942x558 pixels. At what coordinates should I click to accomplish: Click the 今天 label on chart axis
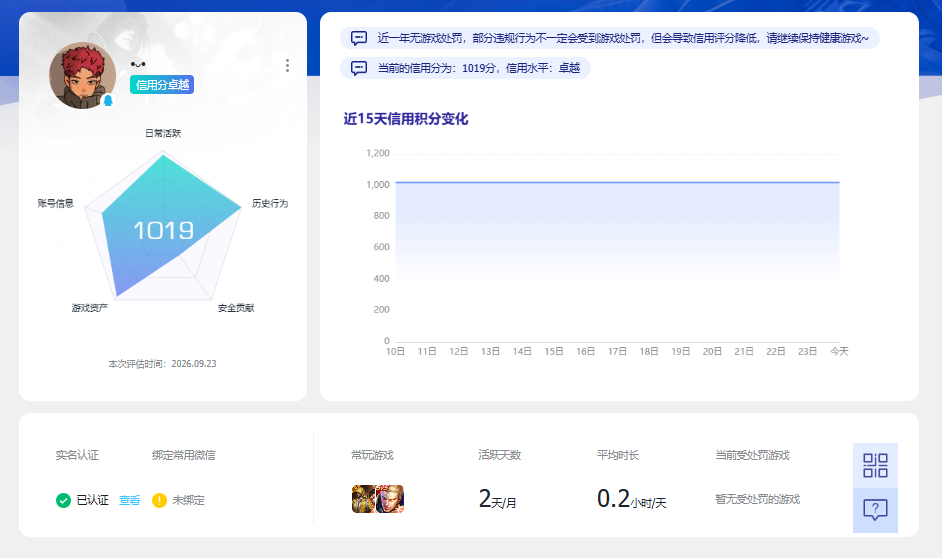839,351
